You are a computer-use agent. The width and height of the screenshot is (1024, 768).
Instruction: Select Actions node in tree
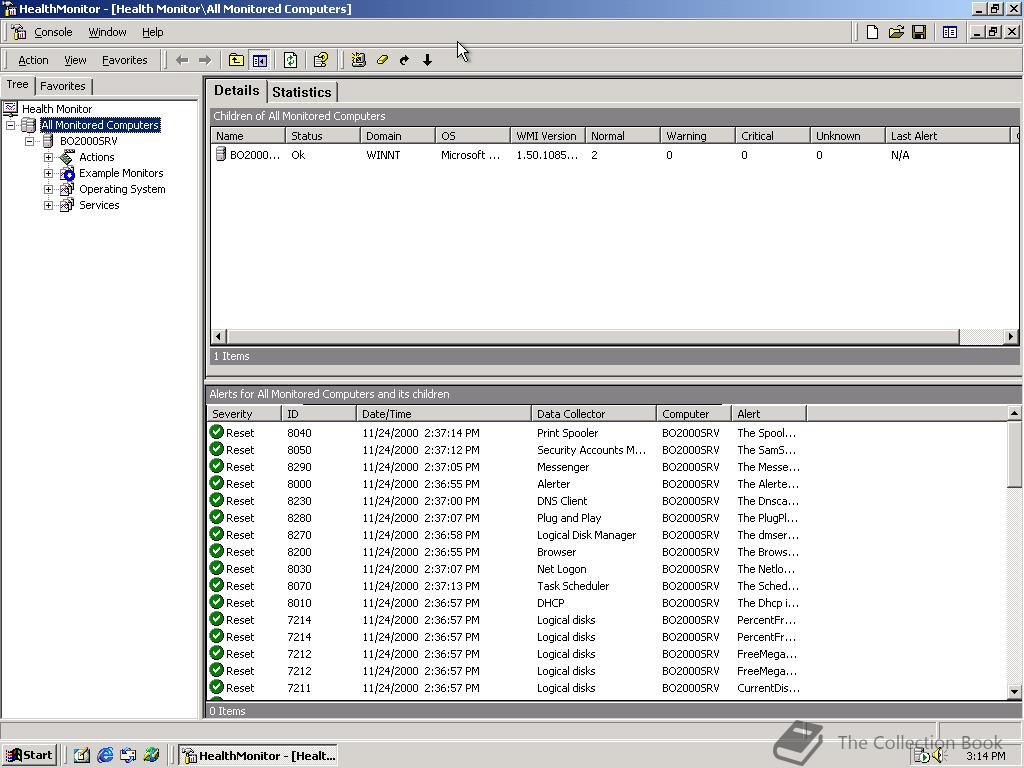click(97, 157)
